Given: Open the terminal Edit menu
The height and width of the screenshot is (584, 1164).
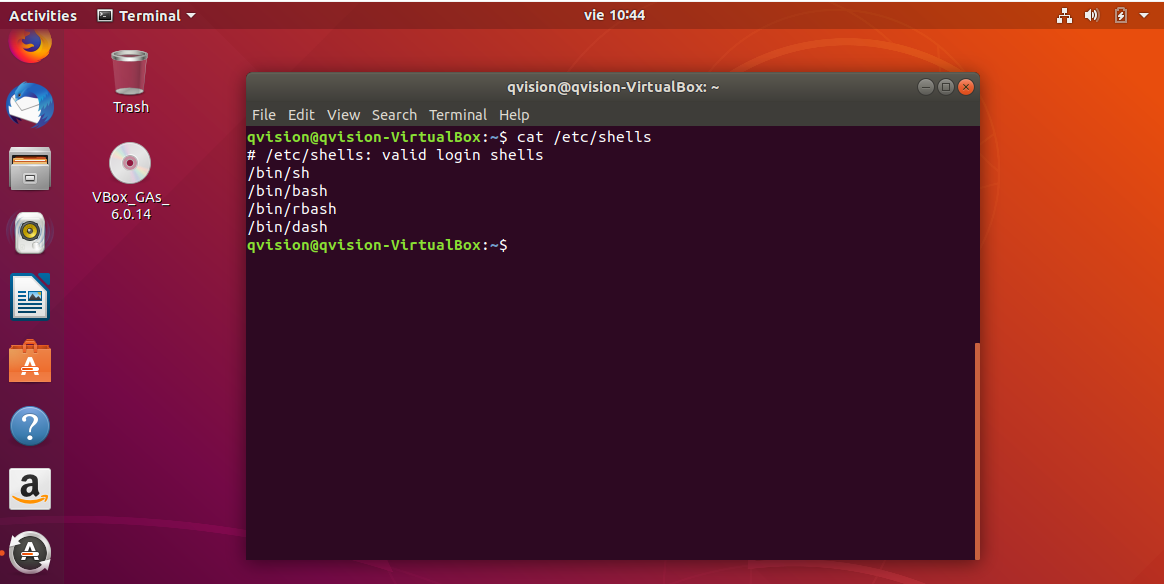Looking at the screenshot, I should point(301,115).
